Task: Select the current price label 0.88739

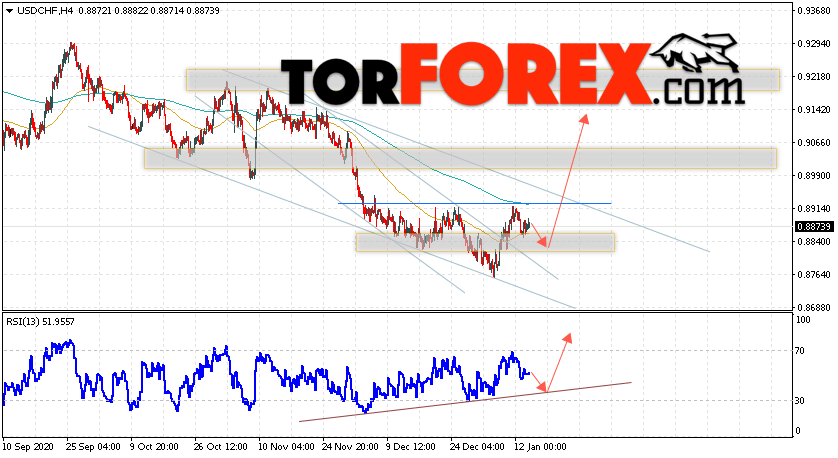Action: pos(814,227)
